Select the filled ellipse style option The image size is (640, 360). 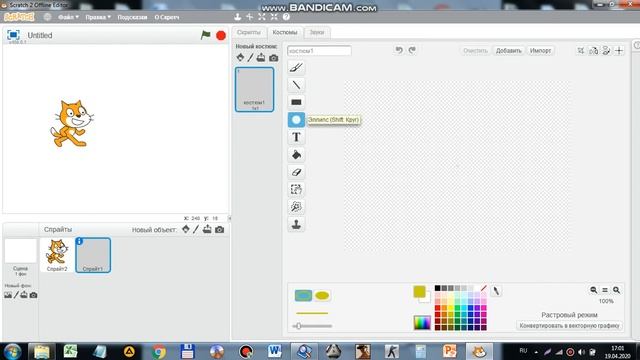pyautogui.click(x=322, y=296)
